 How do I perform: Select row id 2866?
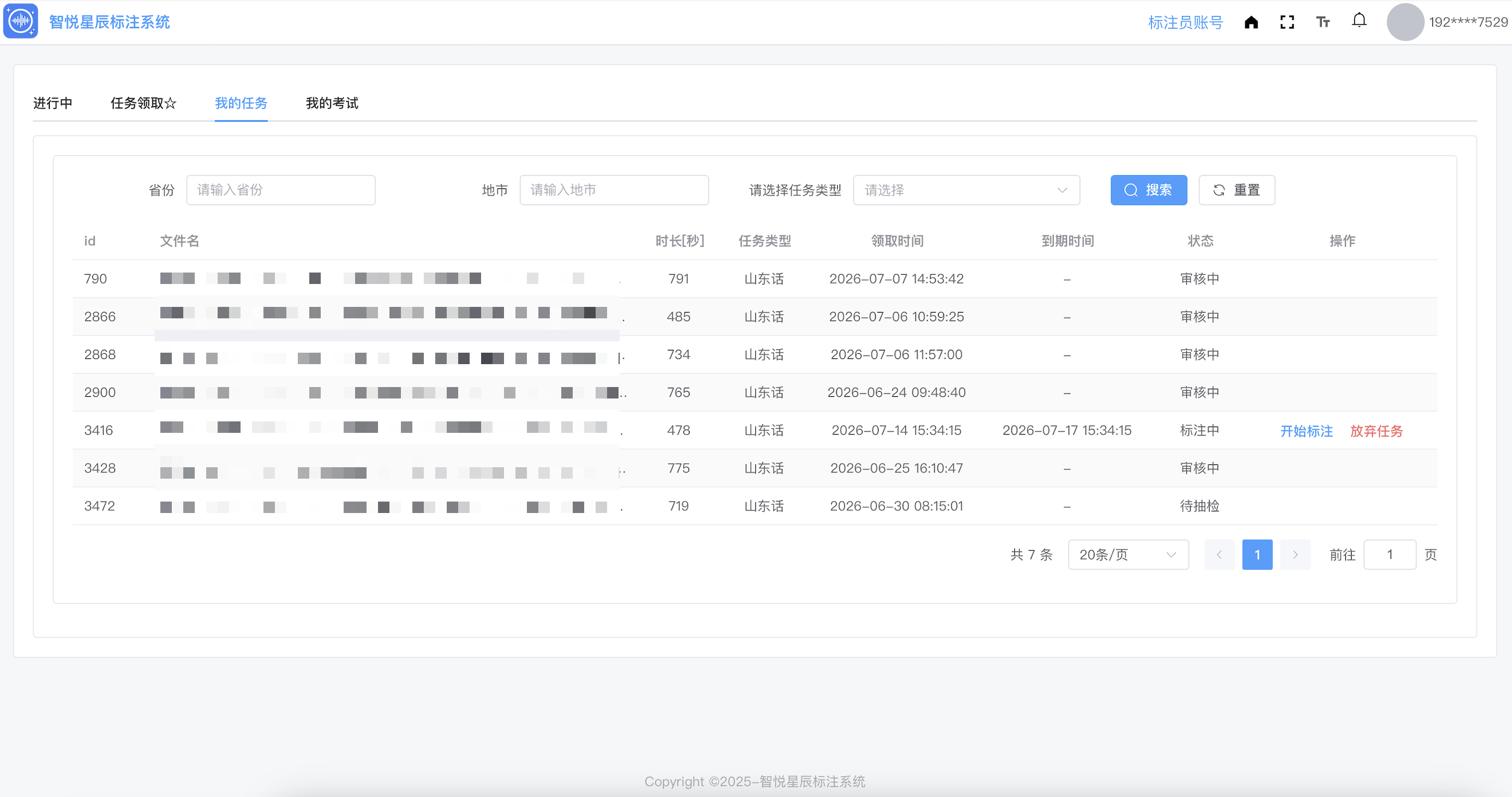pos(100,317)
